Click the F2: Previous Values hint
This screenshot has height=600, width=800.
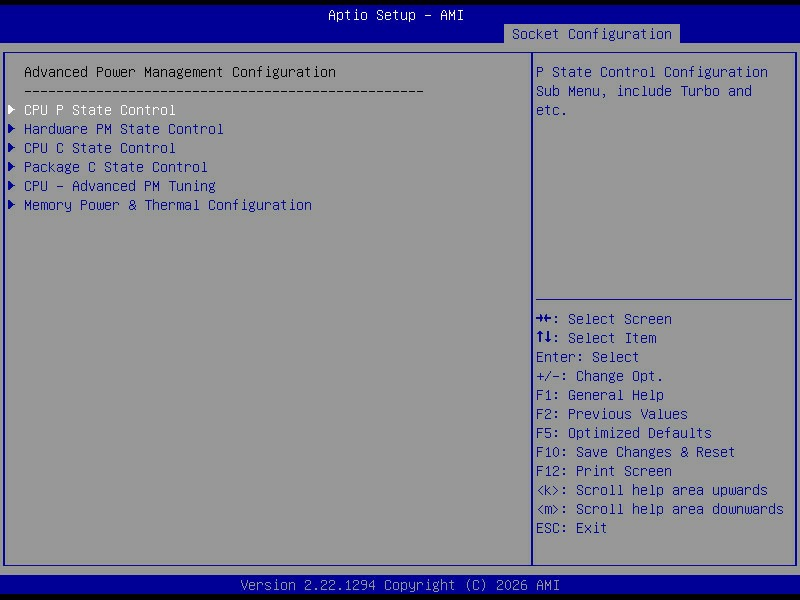point(612,414)
